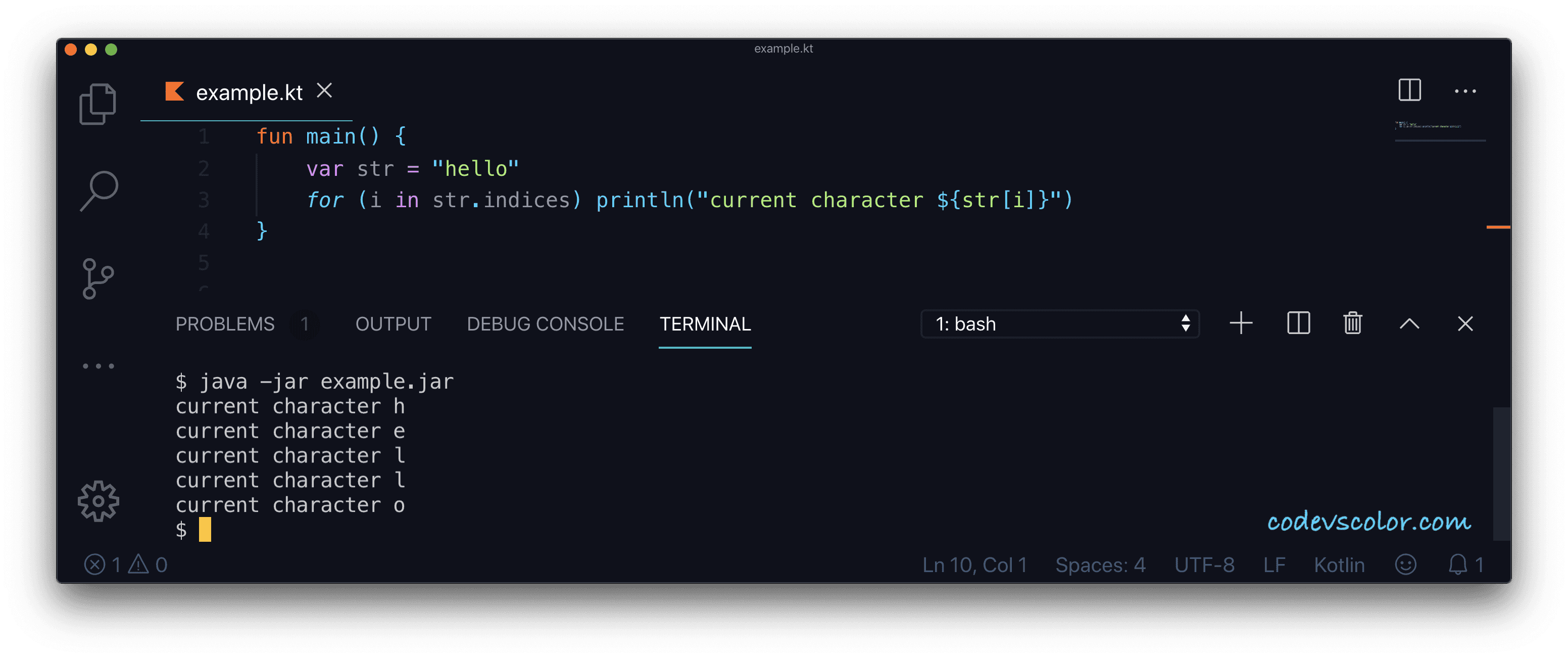
Task: Click the yellow macOS minimize button
Action: (91, 50)
